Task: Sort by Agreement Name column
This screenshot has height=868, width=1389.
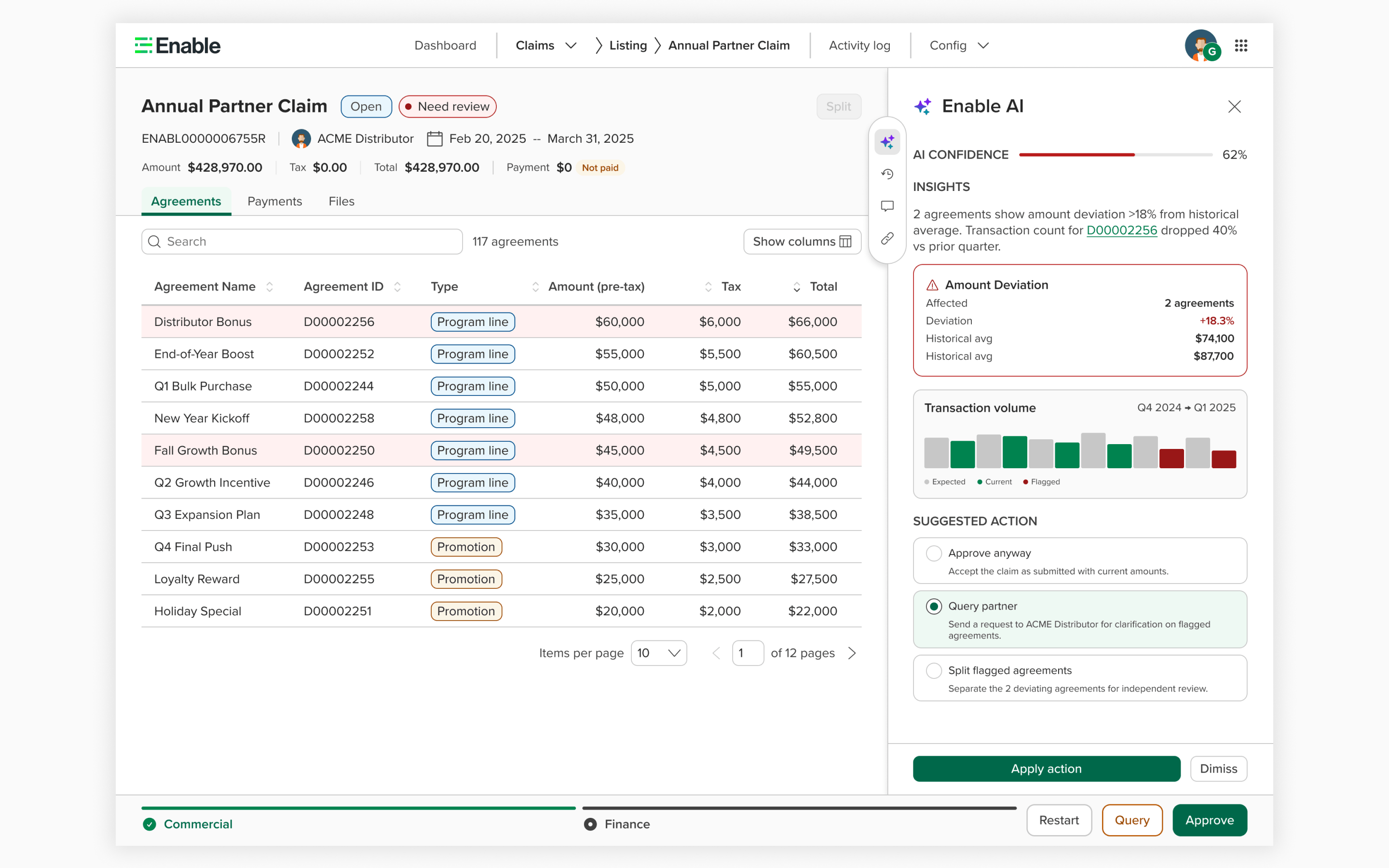Action: 270,287
